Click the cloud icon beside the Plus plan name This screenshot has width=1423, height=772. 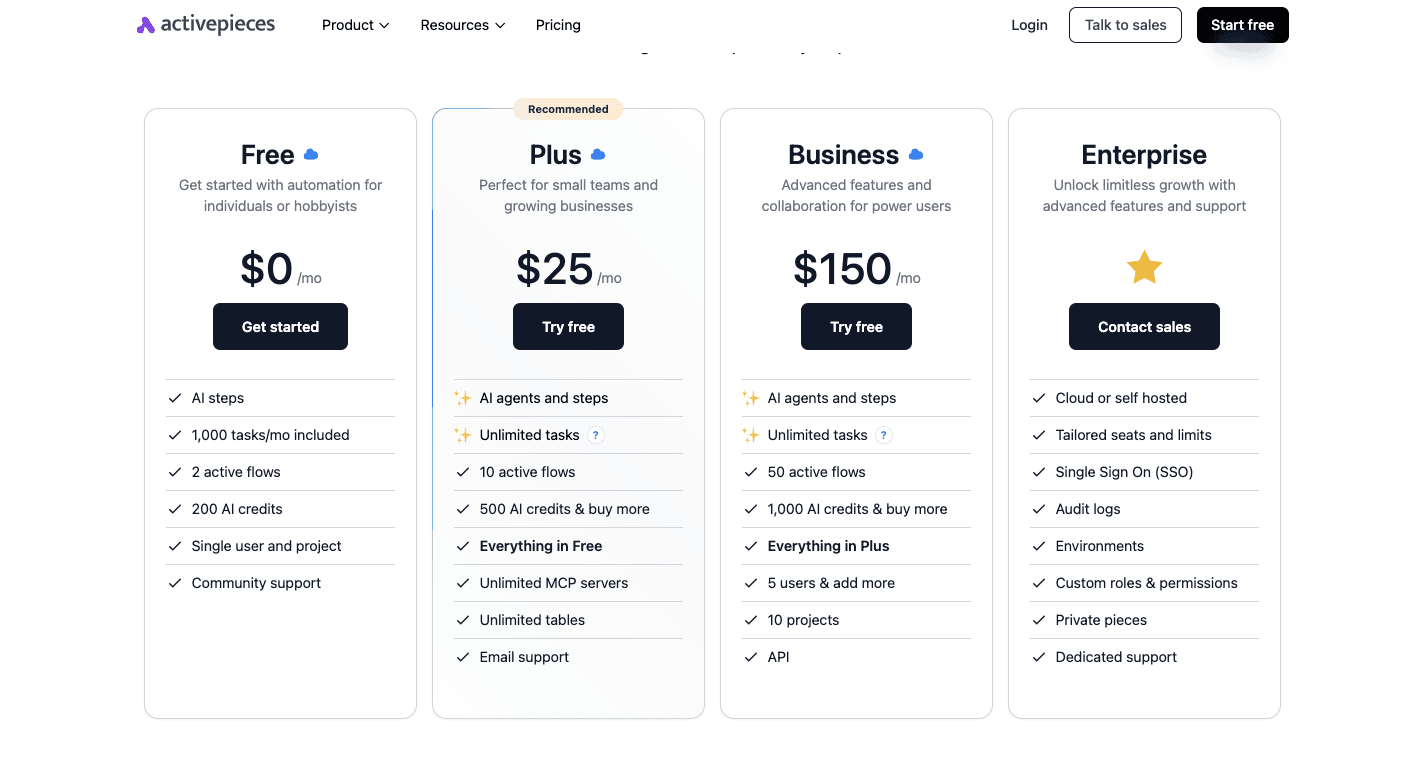click(597, 154)
